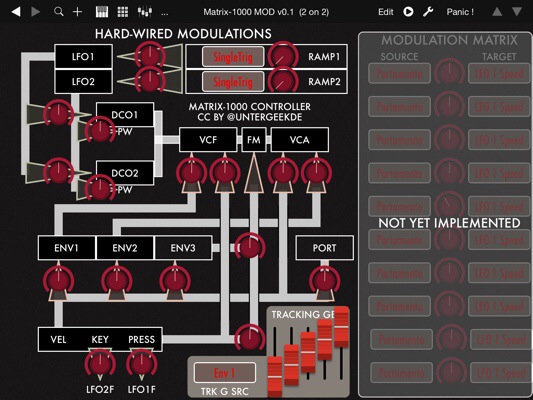
Task: Adjust the LFO2 amplitude knob
Action: 150,81
